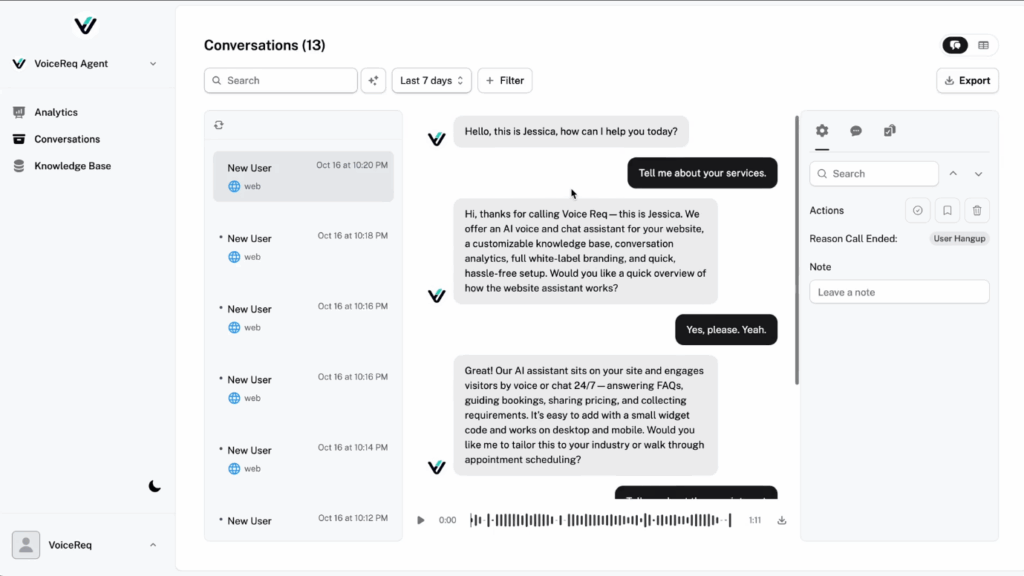Switch to table view toggle

click(x=983, y=45)
